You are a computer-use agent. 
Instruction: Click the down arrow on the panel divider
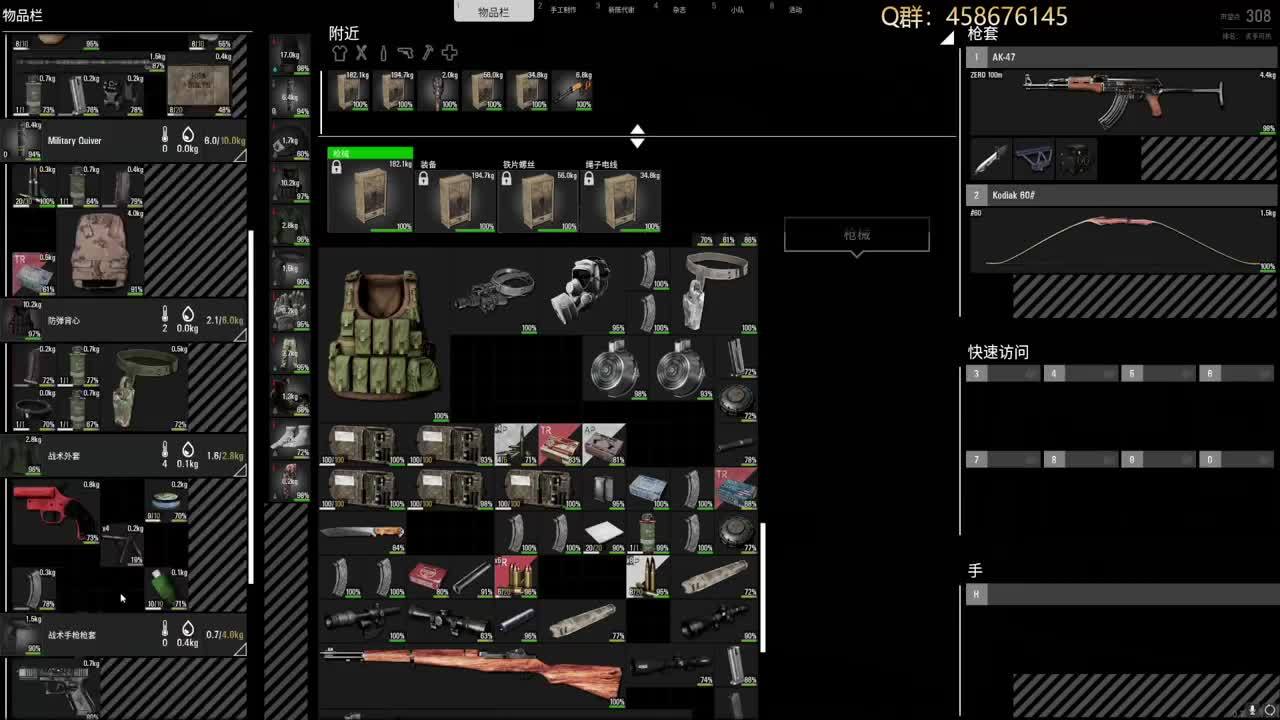[x=637, y=143]
